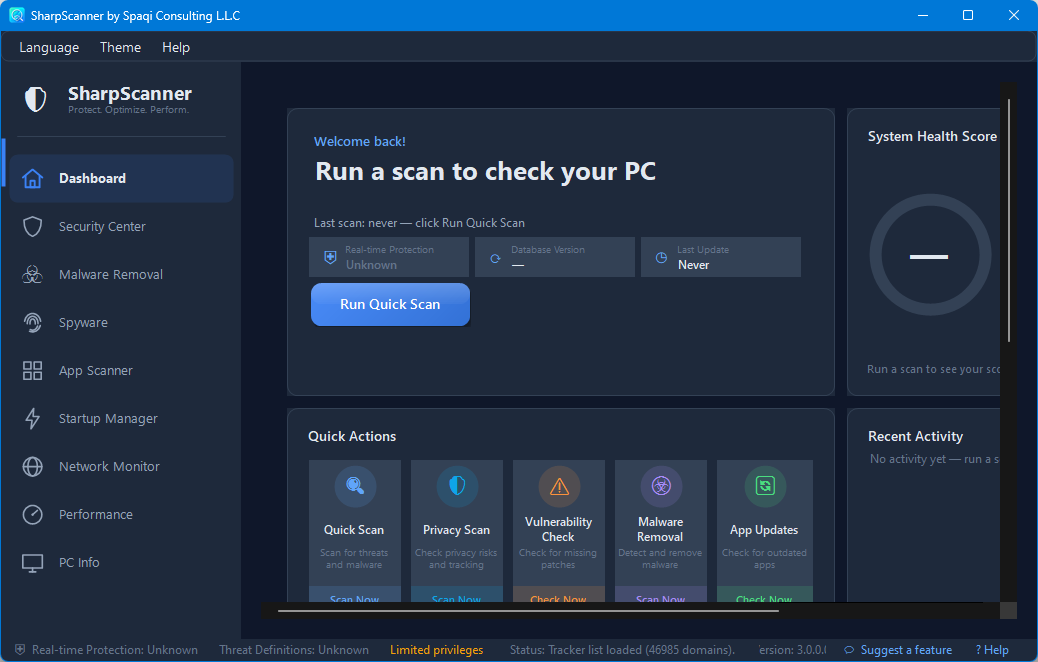Click the Malware Removal biohazard card icon
The width and height of the screenshot is (1038, 662).
tap(661, 486)
